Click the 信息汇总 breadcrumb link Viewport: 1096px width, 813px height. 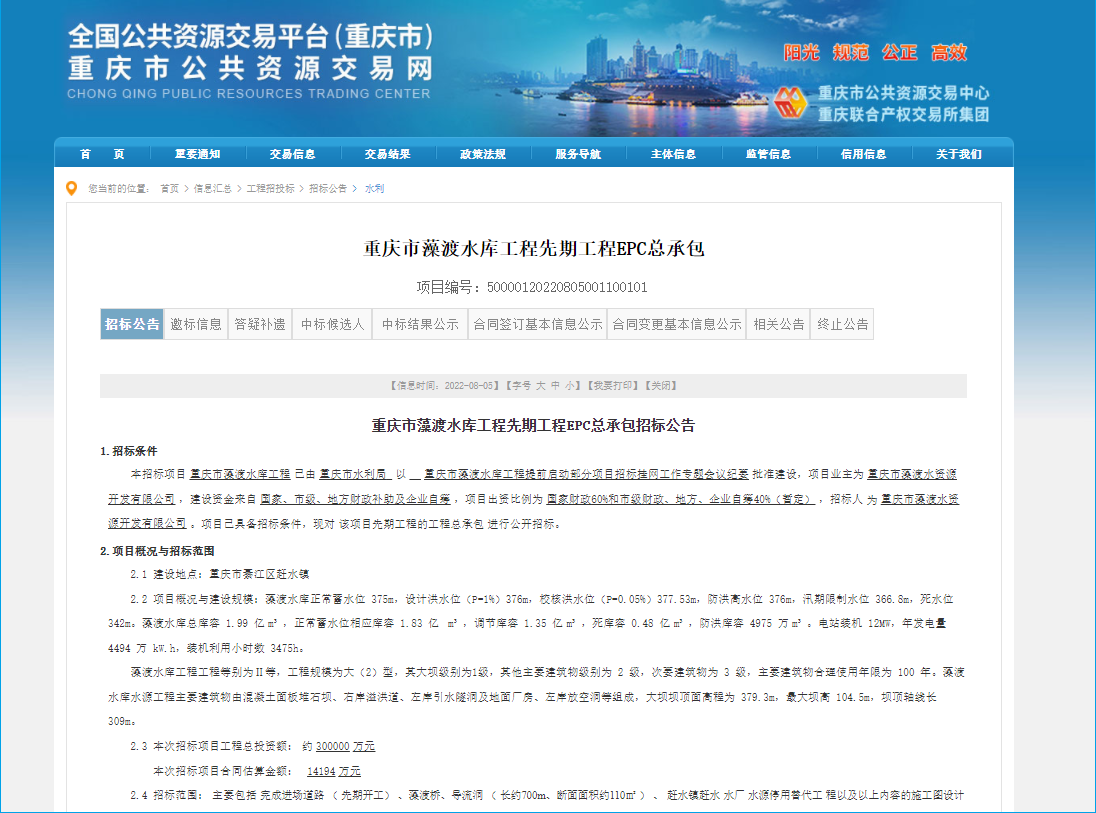click(x=212, y=189)
